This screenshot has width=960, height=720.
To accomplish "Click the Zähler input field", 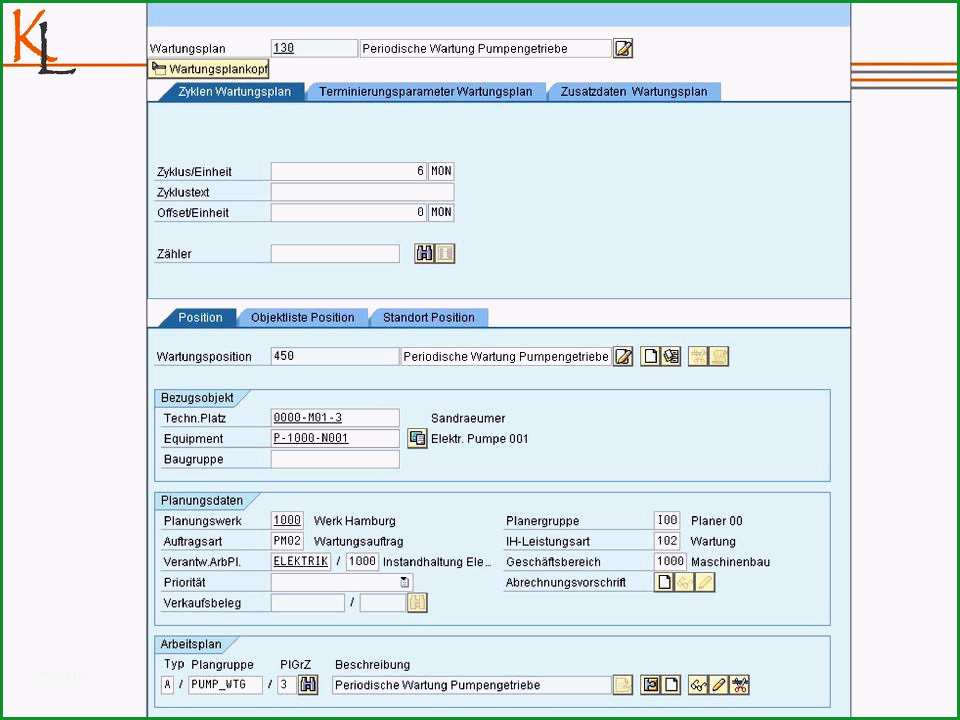I will click(336, 253).
